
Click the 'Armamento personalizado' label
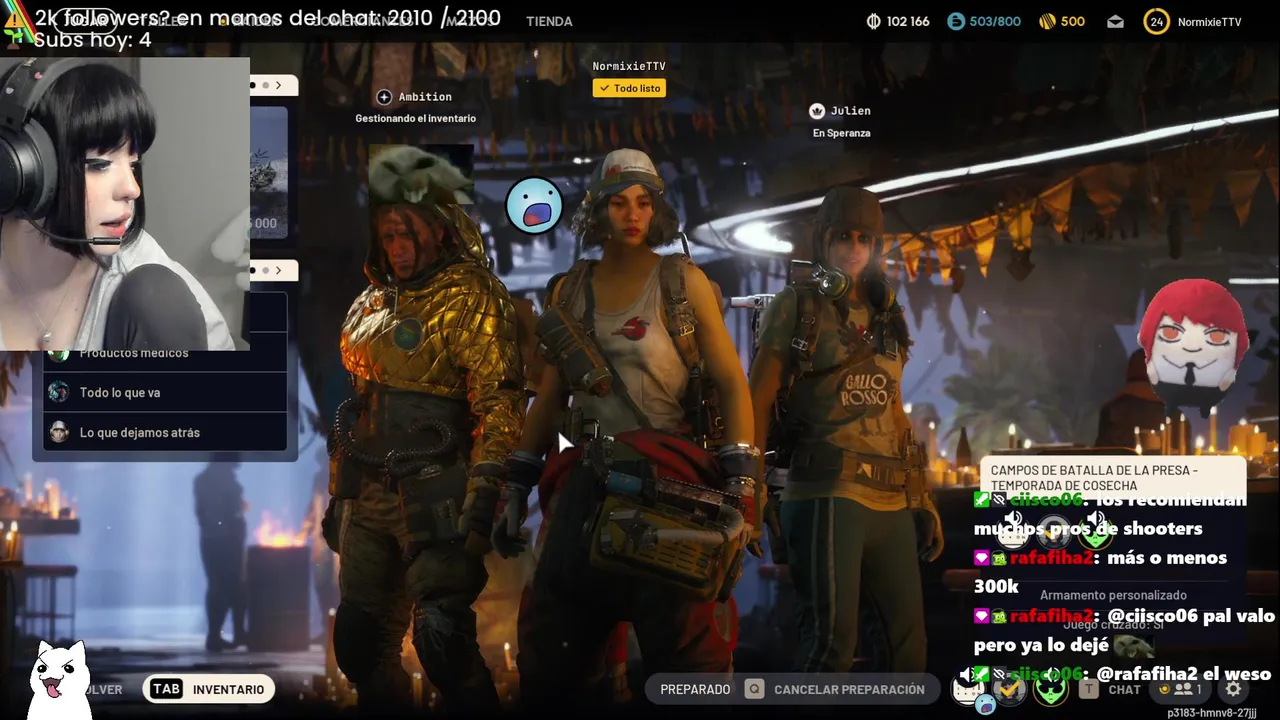[x=1113, y=595]
